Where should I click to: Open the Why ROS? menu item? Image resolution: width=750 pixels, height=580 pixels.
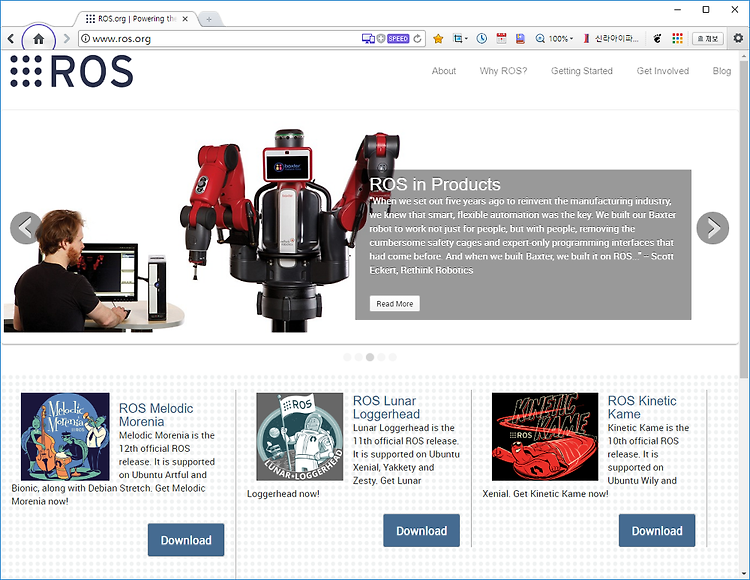point(503,71)
